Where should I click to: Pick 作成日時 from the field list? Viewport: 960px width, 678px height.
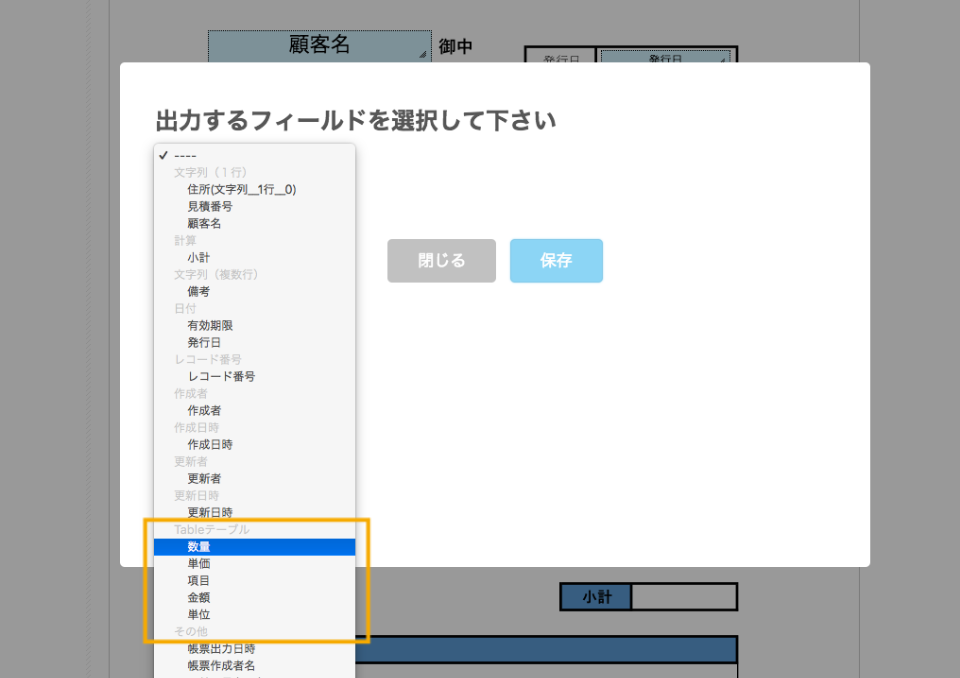tap(210, 444)
